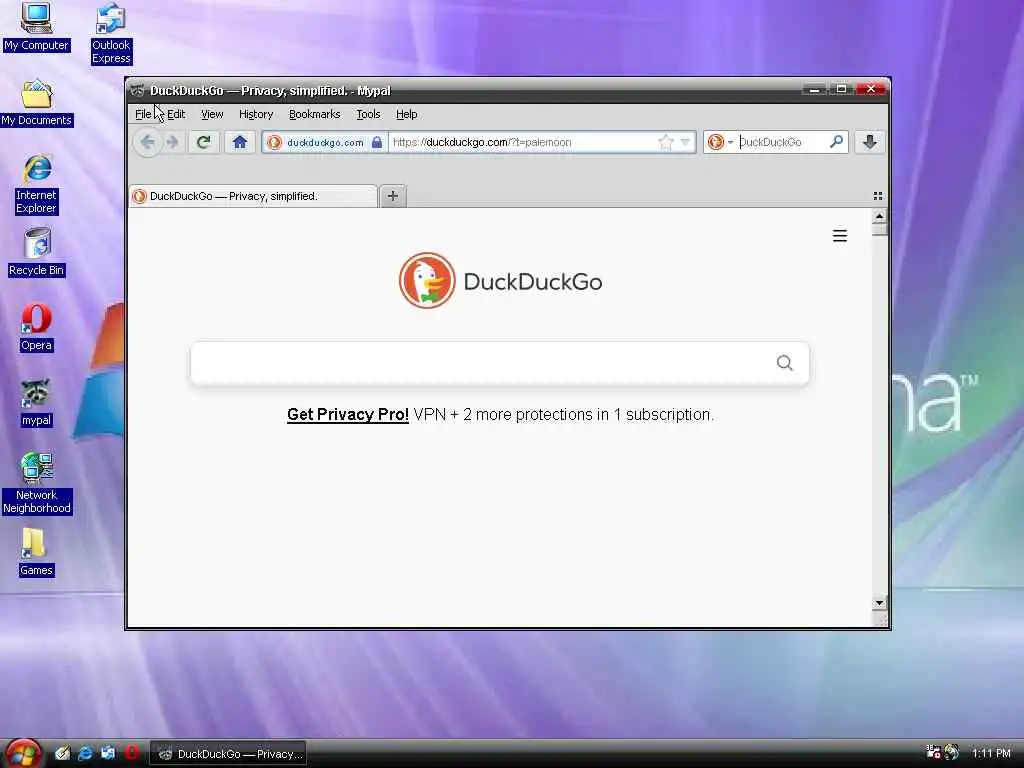Open the Bookmarks menu
Screen dimensions: 1024x768
tap(314, 114)
